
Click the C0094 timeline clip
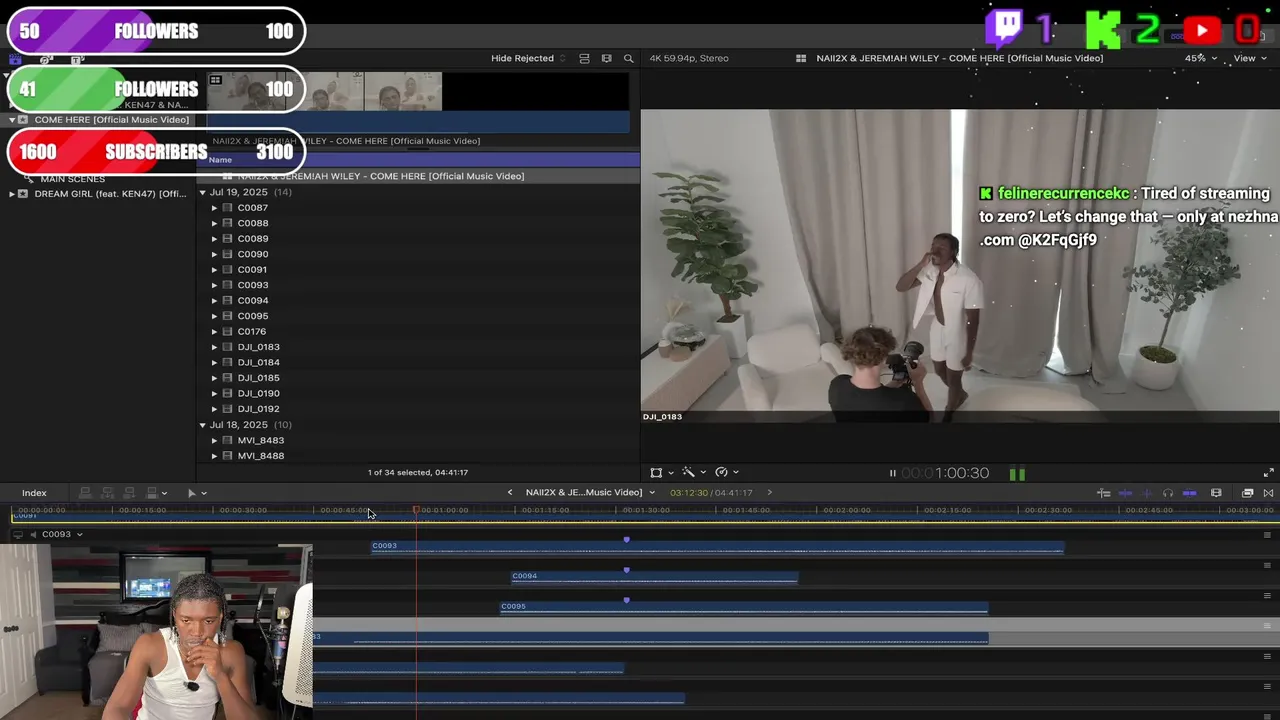[654, 576]
